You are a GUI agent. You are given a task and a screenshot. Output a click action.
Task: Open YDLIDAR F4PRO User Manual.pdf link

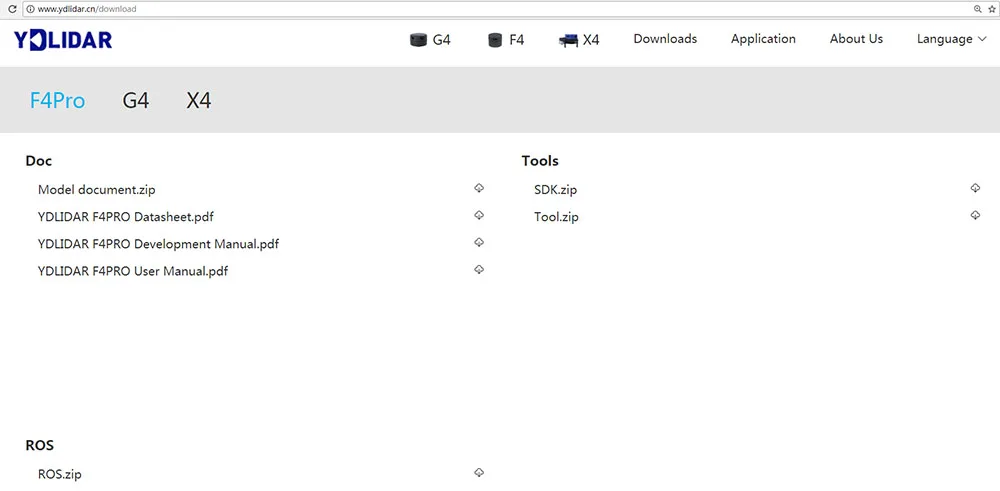(133, 272)
